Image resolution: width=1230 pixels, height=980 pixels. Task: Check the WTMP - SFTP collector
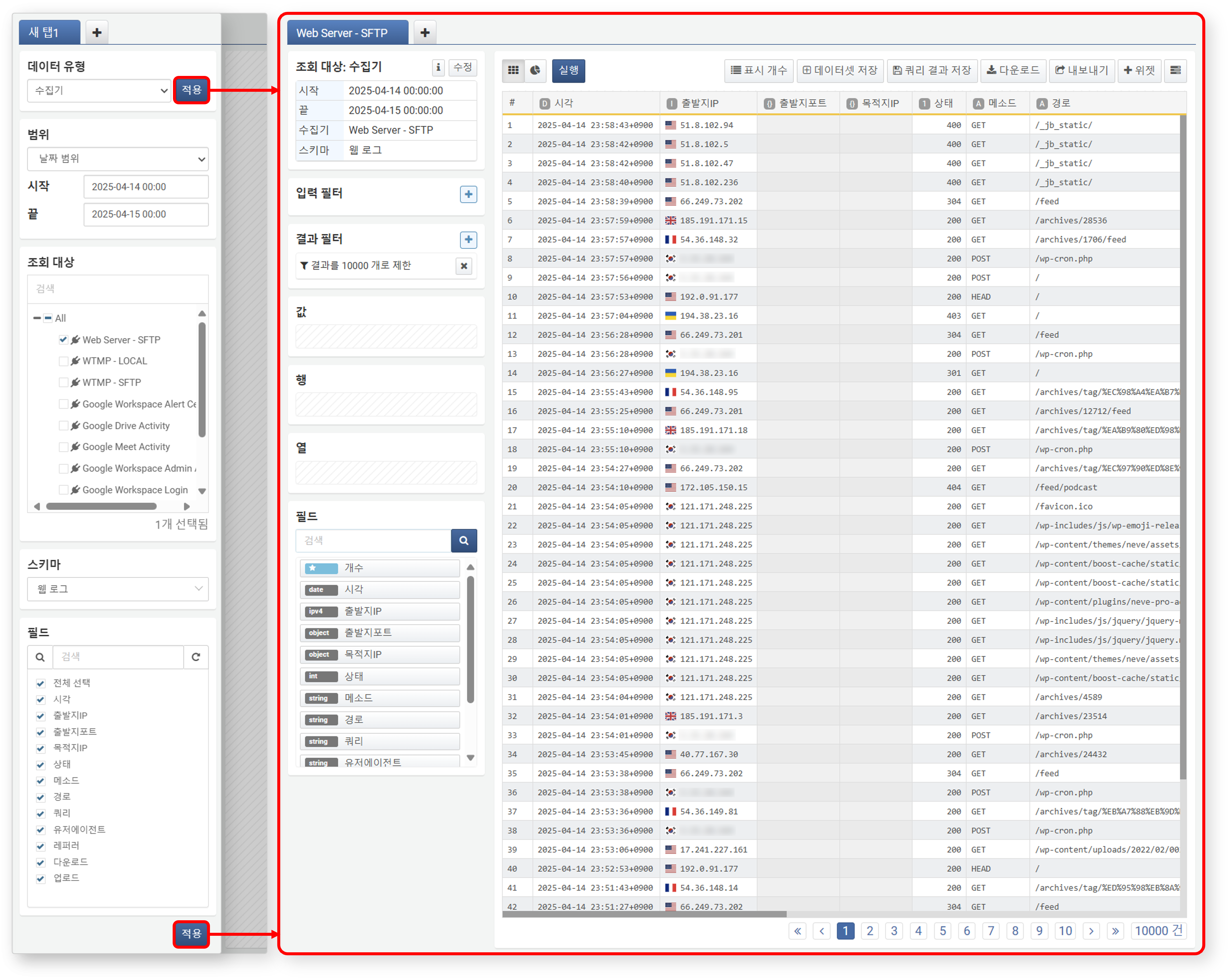pos(63,382)
